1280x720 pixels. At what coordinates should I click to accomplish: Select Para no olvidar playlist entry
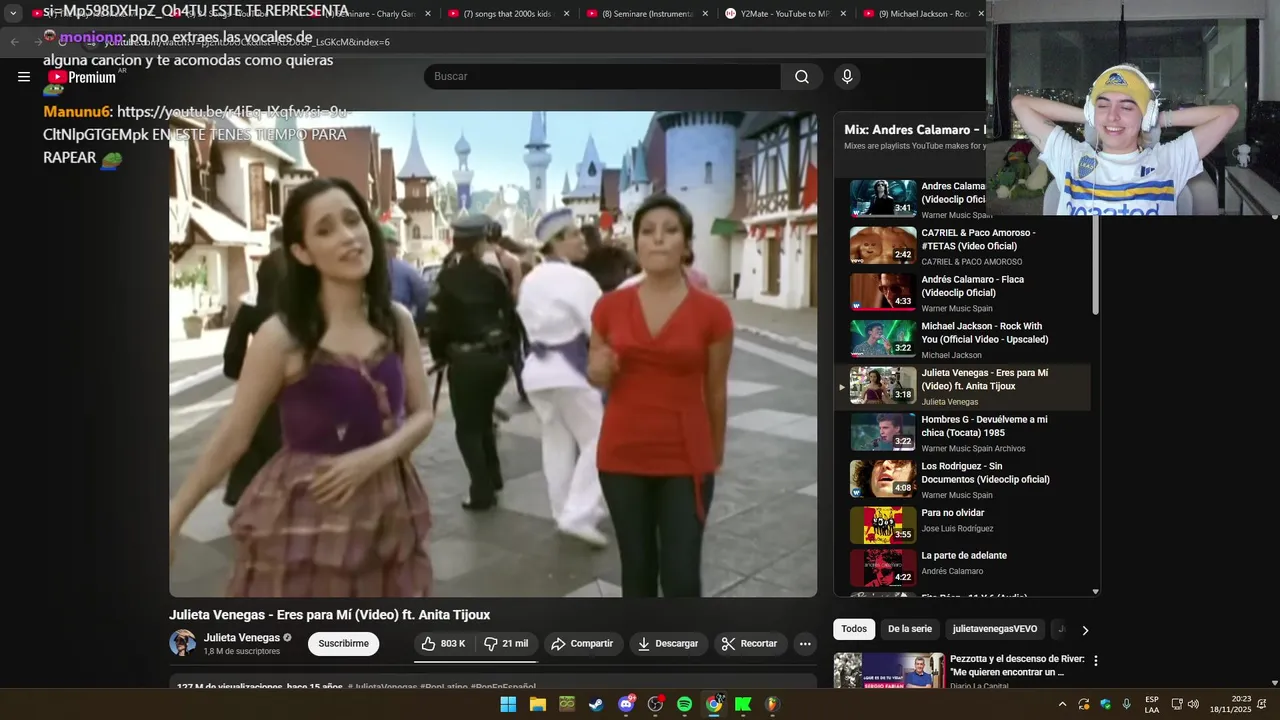click(962, 526)
